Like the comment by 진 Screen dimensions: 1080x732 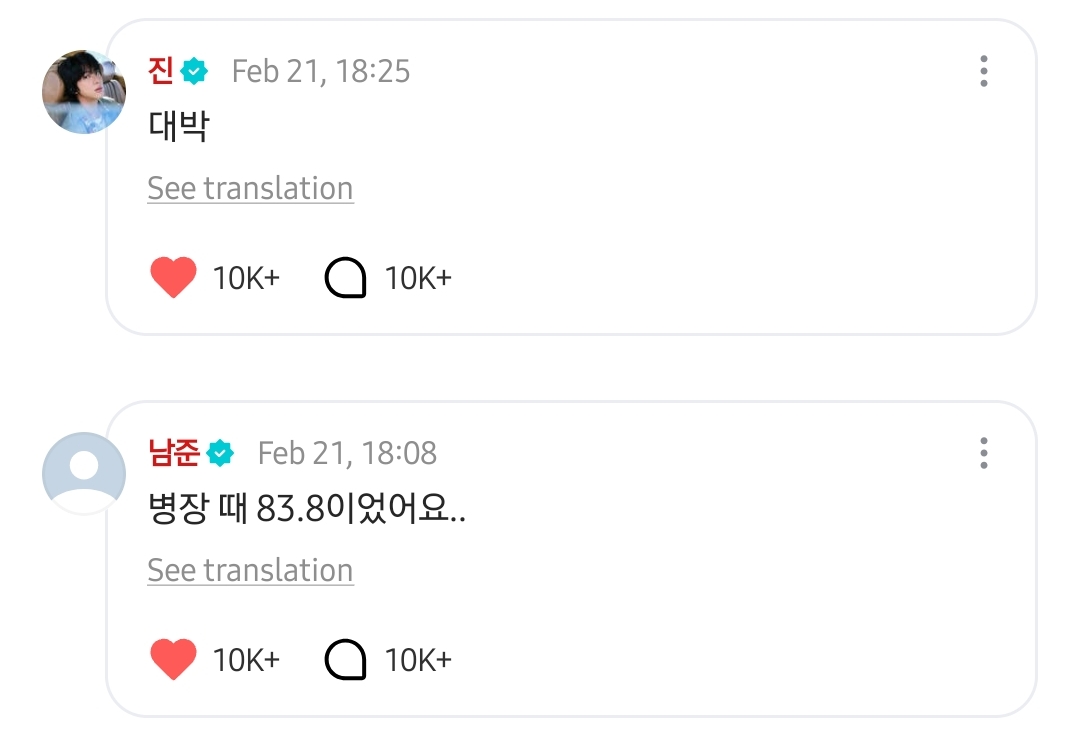pyautogui.click(x=173, y=277)
